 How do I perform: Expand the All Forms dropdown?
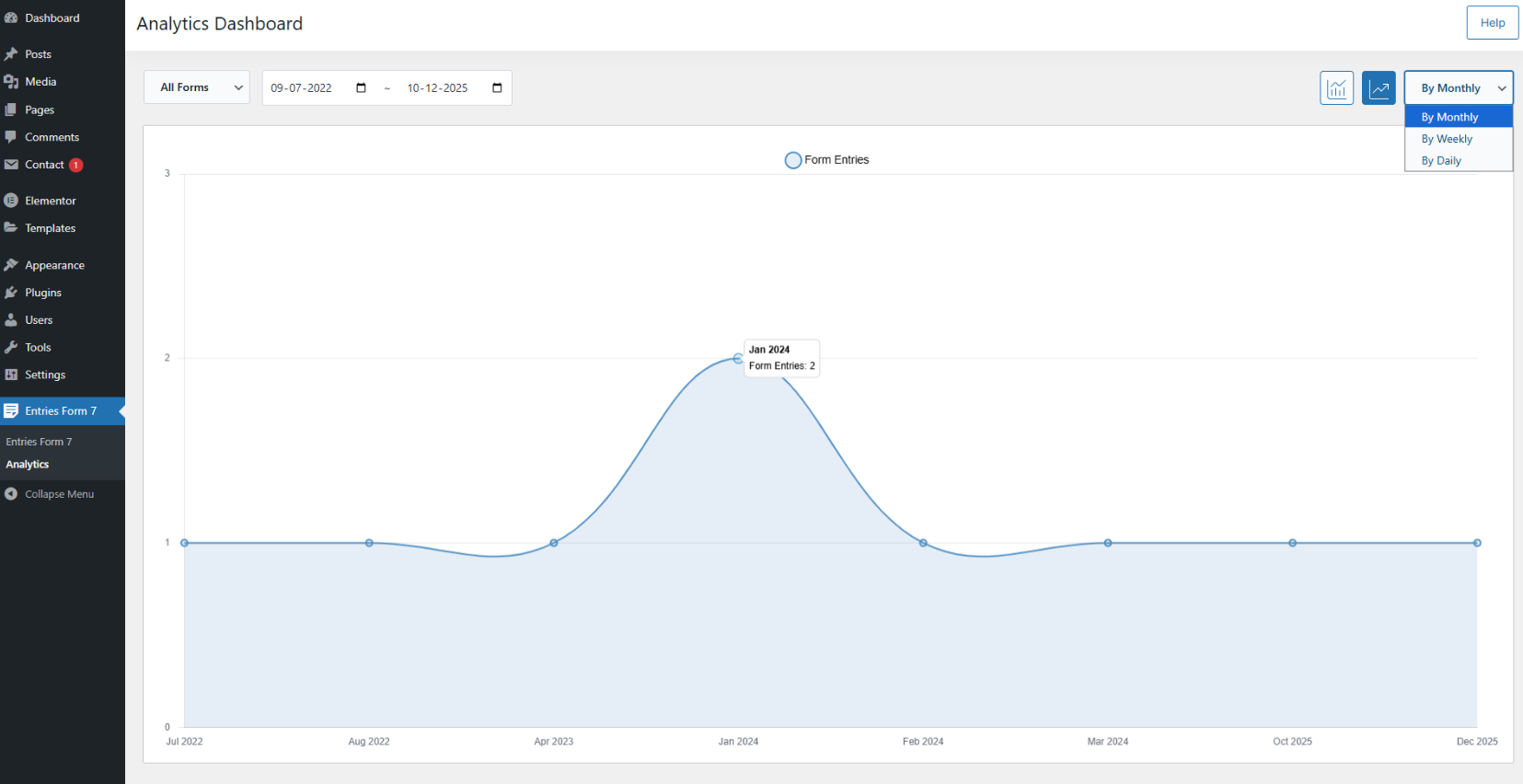197,87
